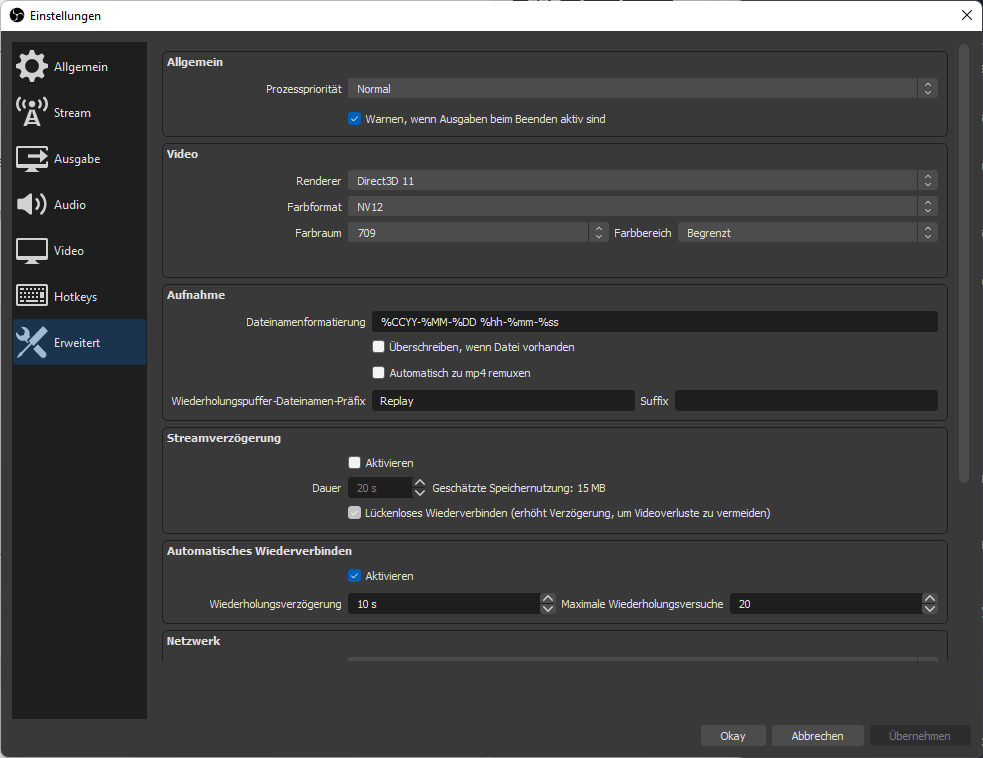Image resolution: width=983 pixels, height=758 pixels.
Task: Click the Ausgabe monitor-arrow icon
Action: pyautogui.click(x=31, y=159)
